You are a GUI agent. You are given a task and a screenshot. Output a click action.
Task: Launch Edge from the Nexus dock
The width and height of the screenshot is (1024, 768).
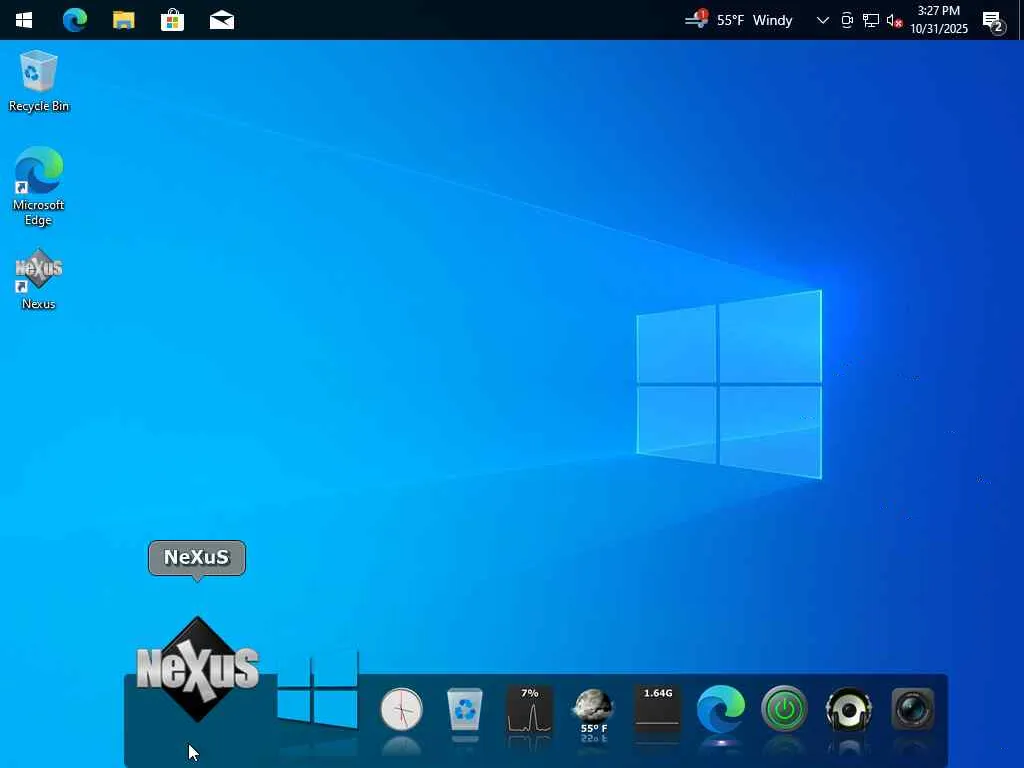point(721,709)
